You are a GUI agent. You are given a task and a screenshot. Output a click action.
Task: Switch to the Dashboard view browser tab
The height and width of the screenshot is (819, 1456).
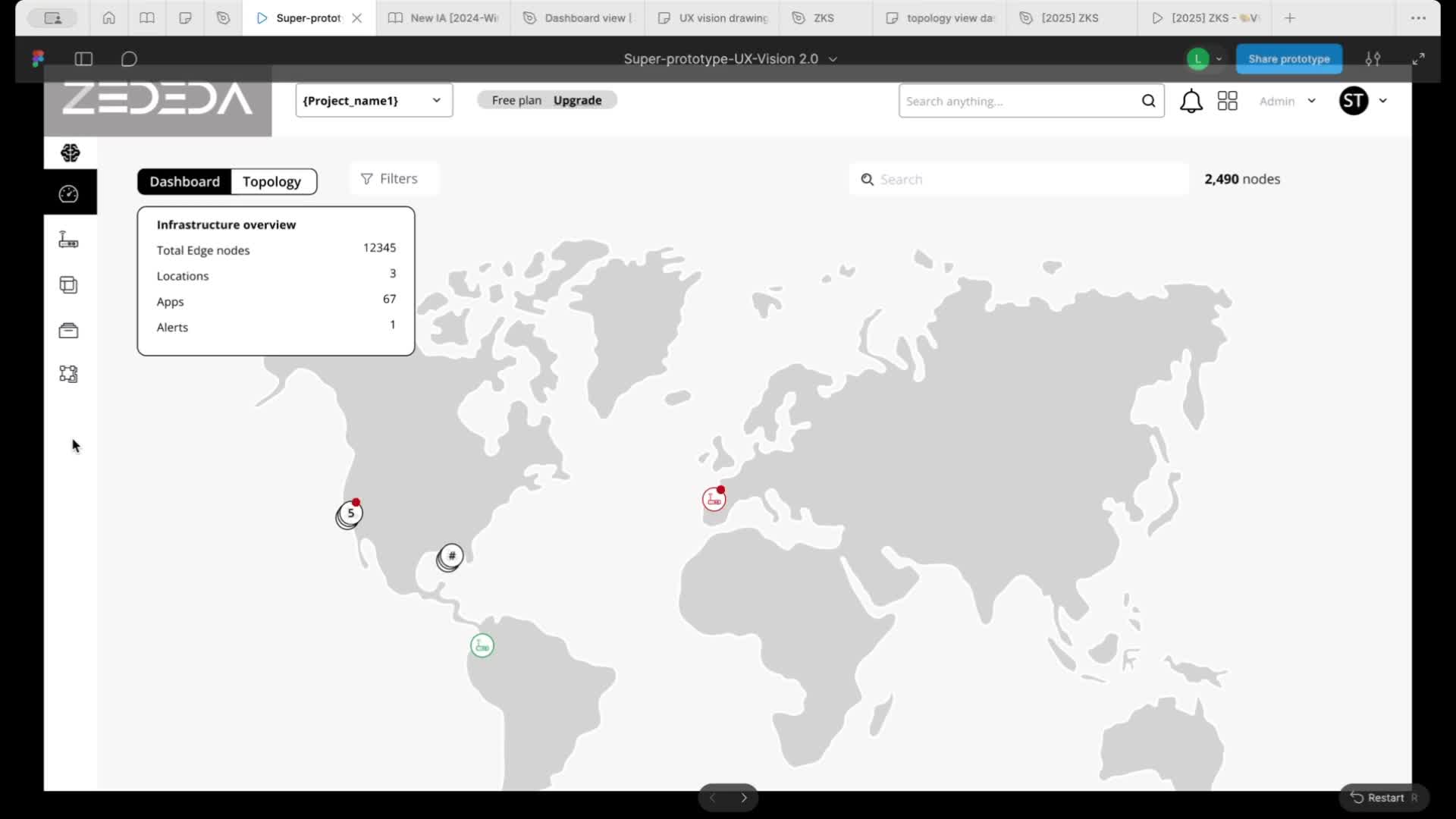point(578,17)
